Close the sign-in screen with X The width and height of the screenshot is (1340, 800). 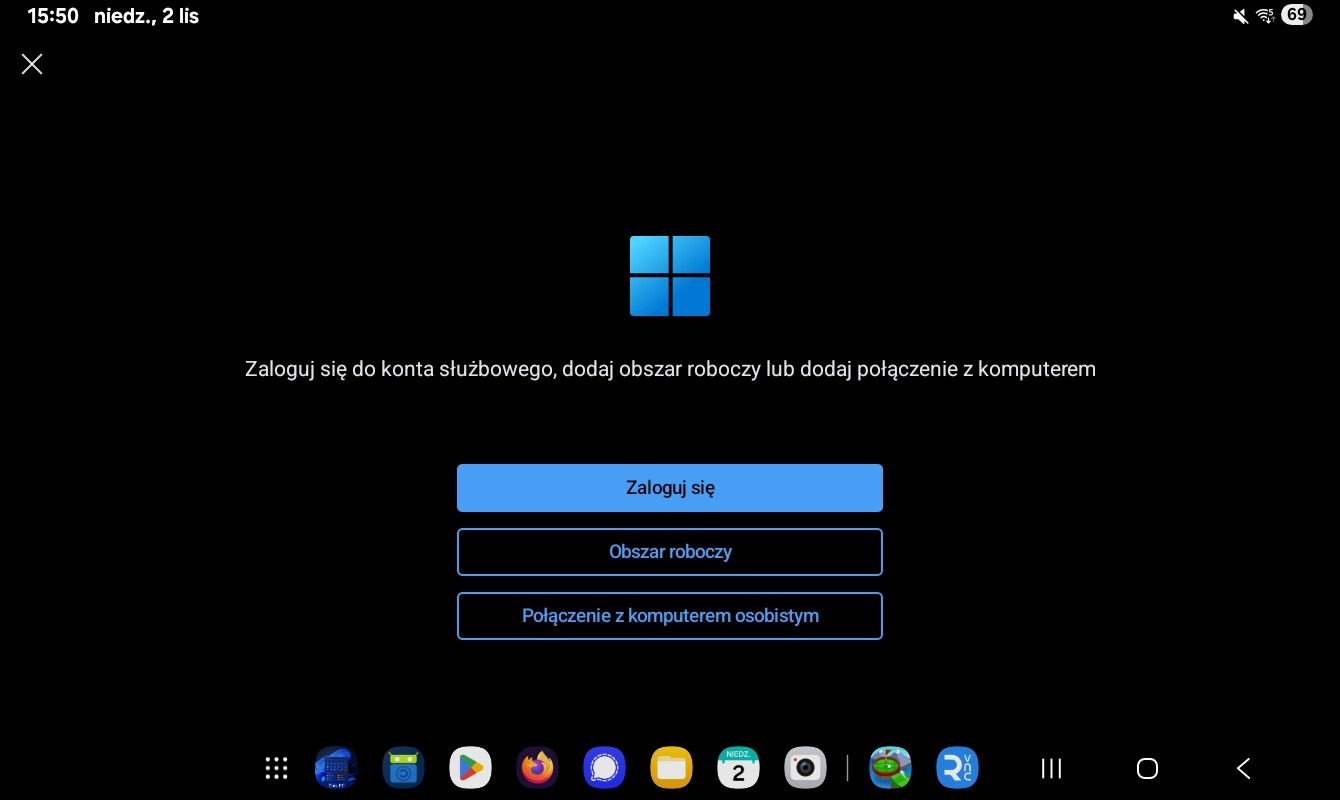point(32,65)
